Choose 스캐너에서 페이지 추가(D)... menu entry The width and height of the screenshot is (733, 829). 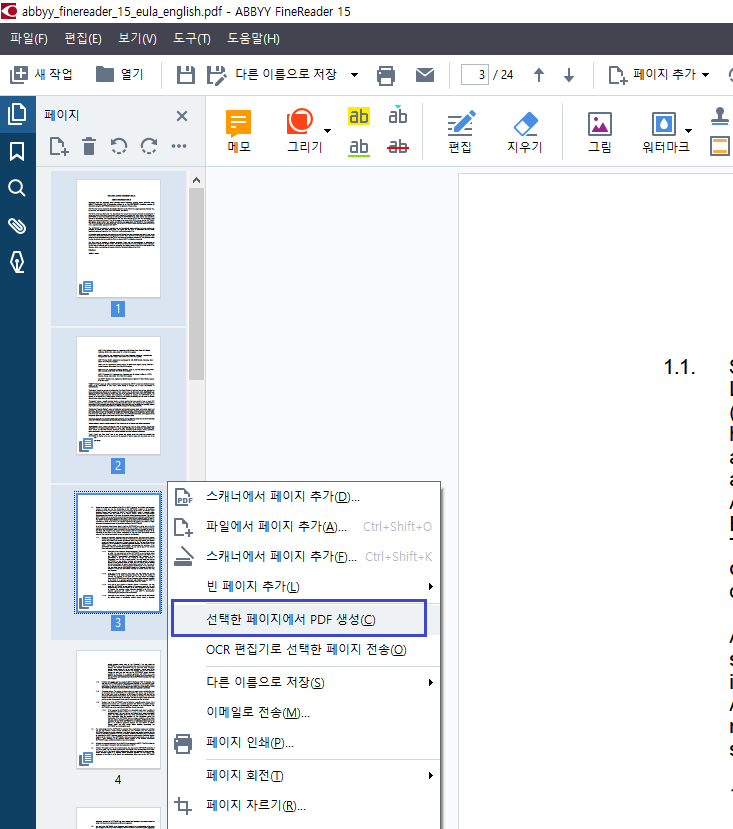[304, 496]
